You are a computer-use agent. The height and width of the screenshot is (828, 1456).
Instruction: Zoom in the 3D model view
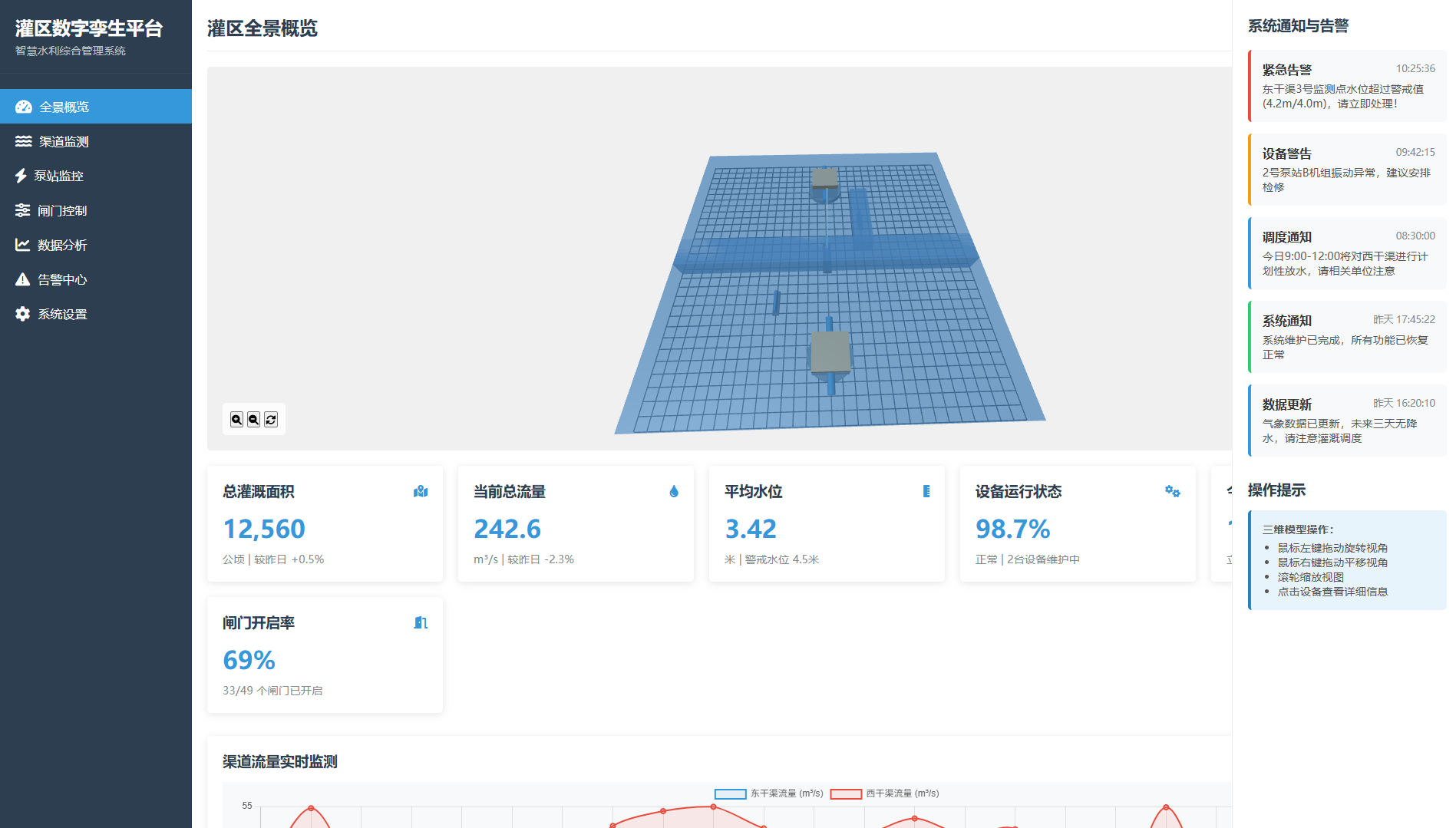[x=236, y=420]
